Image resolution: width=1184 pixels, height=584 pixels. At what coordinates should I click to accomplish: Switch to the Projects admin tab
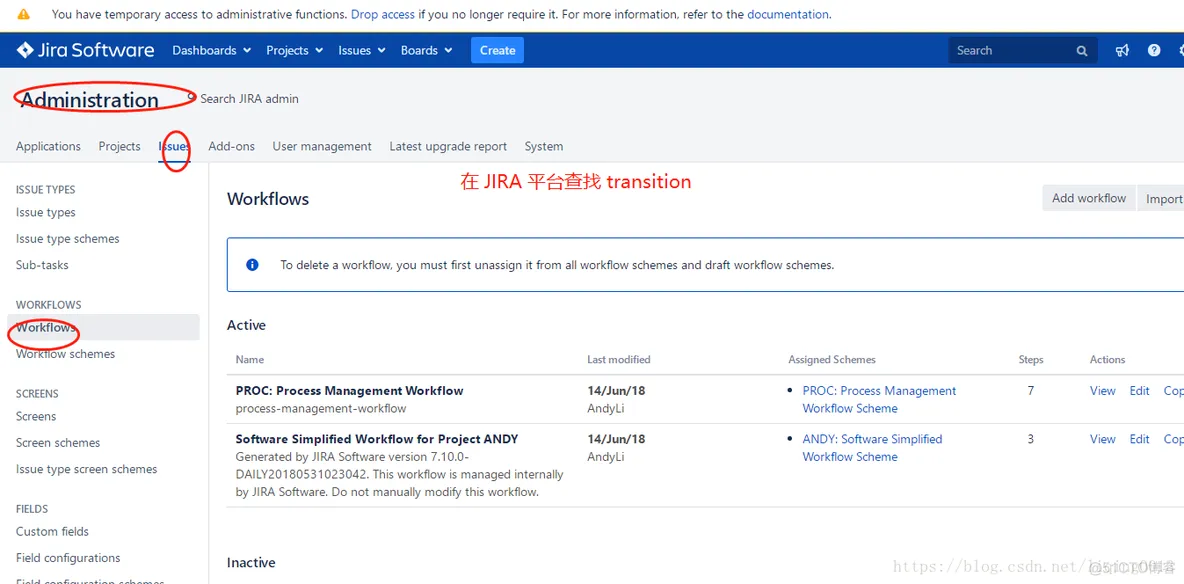(x=119, y=147)
